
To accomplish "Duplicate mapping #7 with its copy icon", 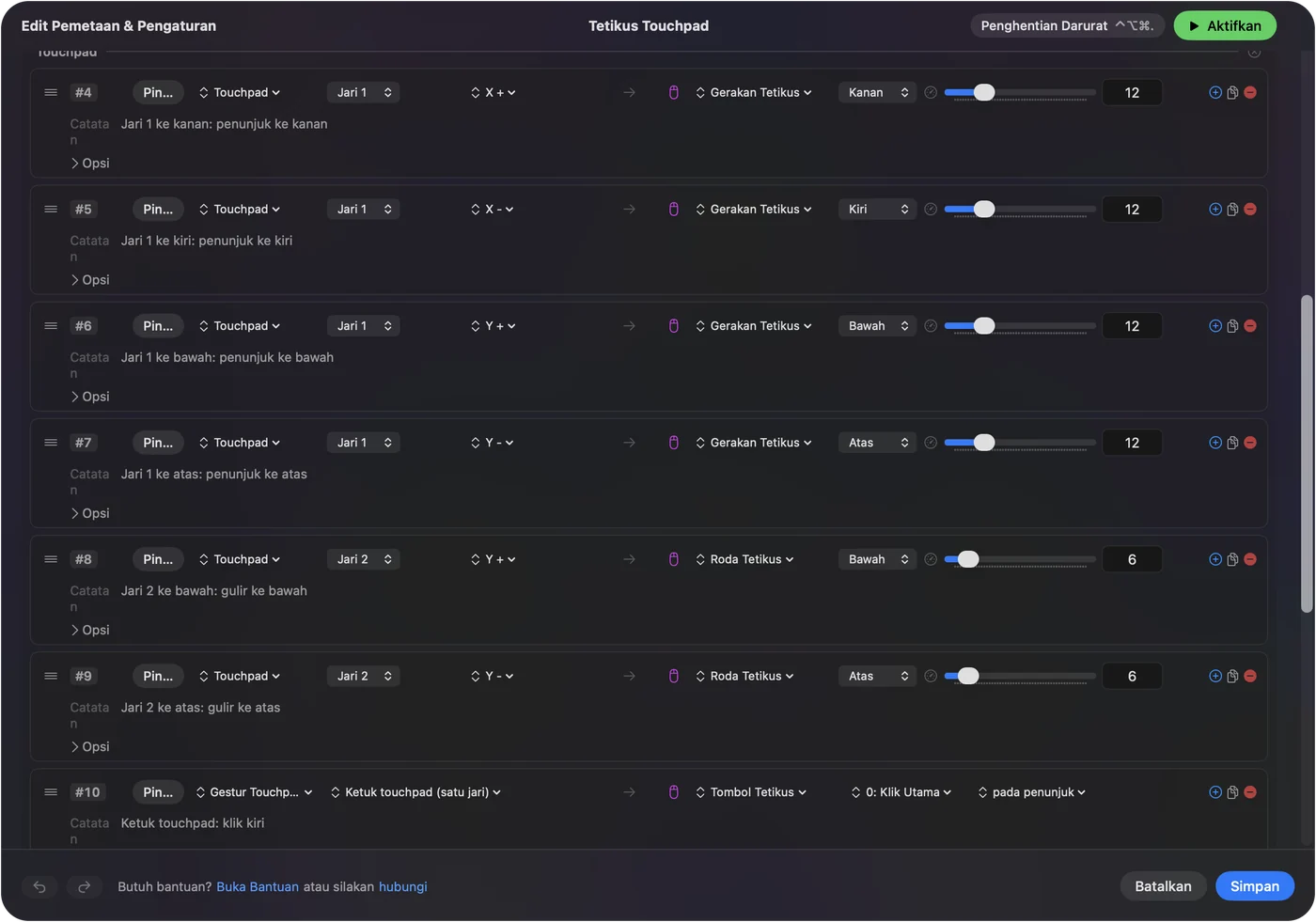I will click(1232, 443).
